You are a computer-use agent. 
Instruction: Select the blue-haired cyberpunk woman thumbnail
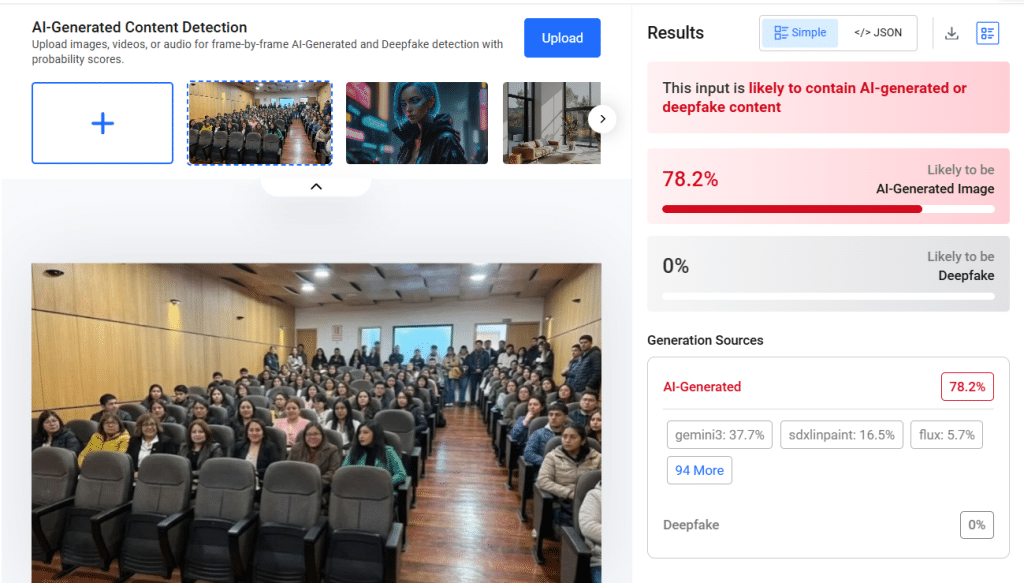(x=417, y=123)
